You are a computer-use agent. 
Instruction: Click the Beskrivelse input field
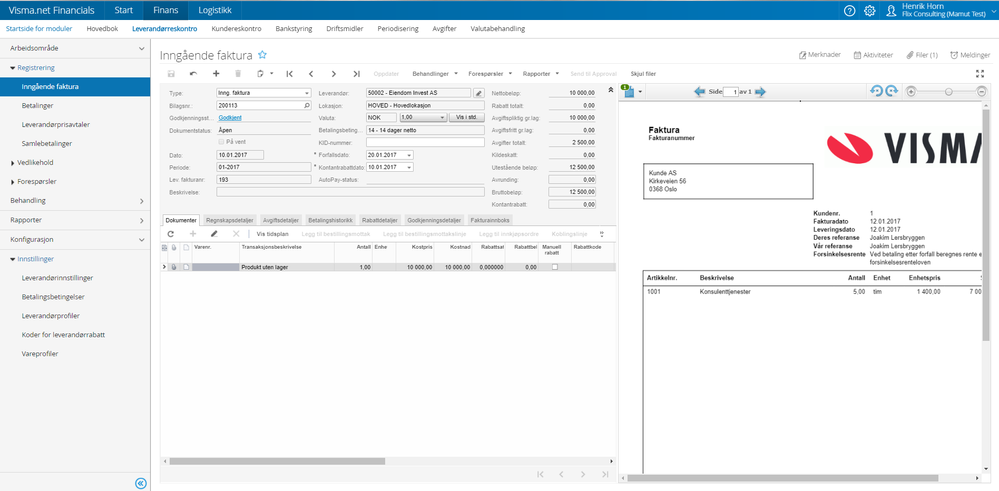350,192
